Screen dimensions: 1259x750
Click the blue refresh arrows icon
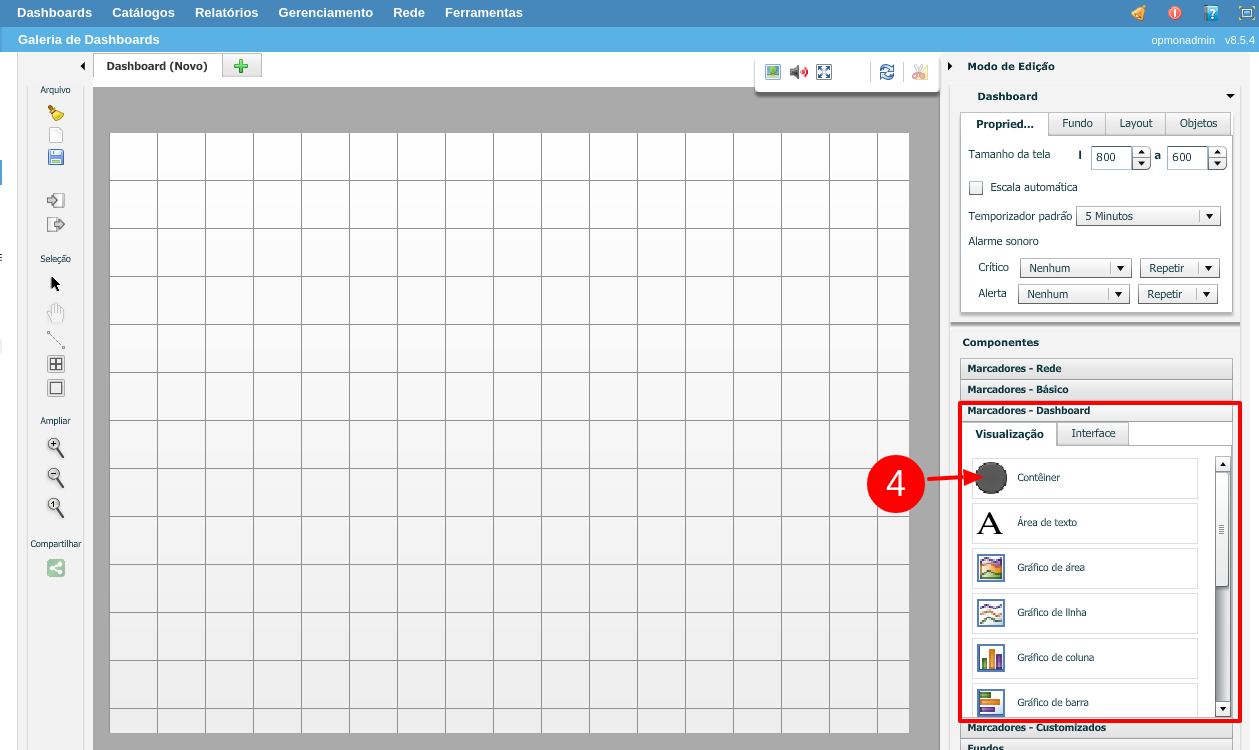pyautogui.click(x=887, y=72)
